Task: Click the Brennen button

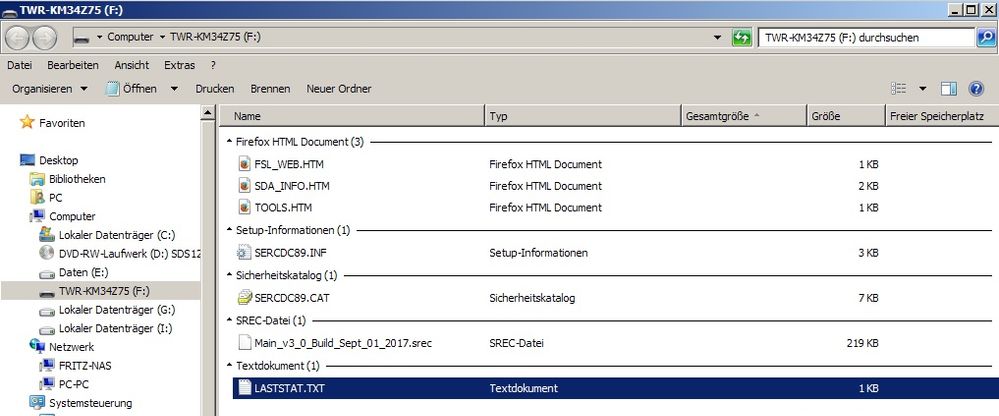Action: [270, 89]
